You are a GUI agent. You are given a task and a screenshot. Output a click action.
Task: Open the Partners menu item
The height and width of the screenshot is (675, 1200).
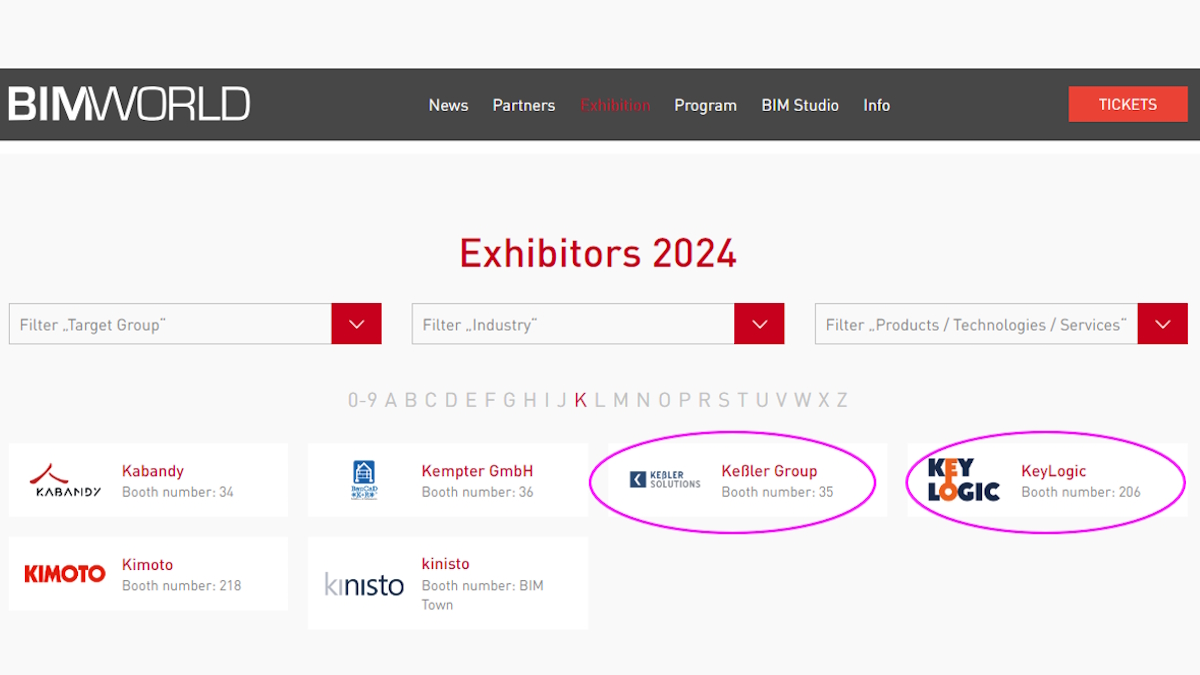[x=523, y=105]
